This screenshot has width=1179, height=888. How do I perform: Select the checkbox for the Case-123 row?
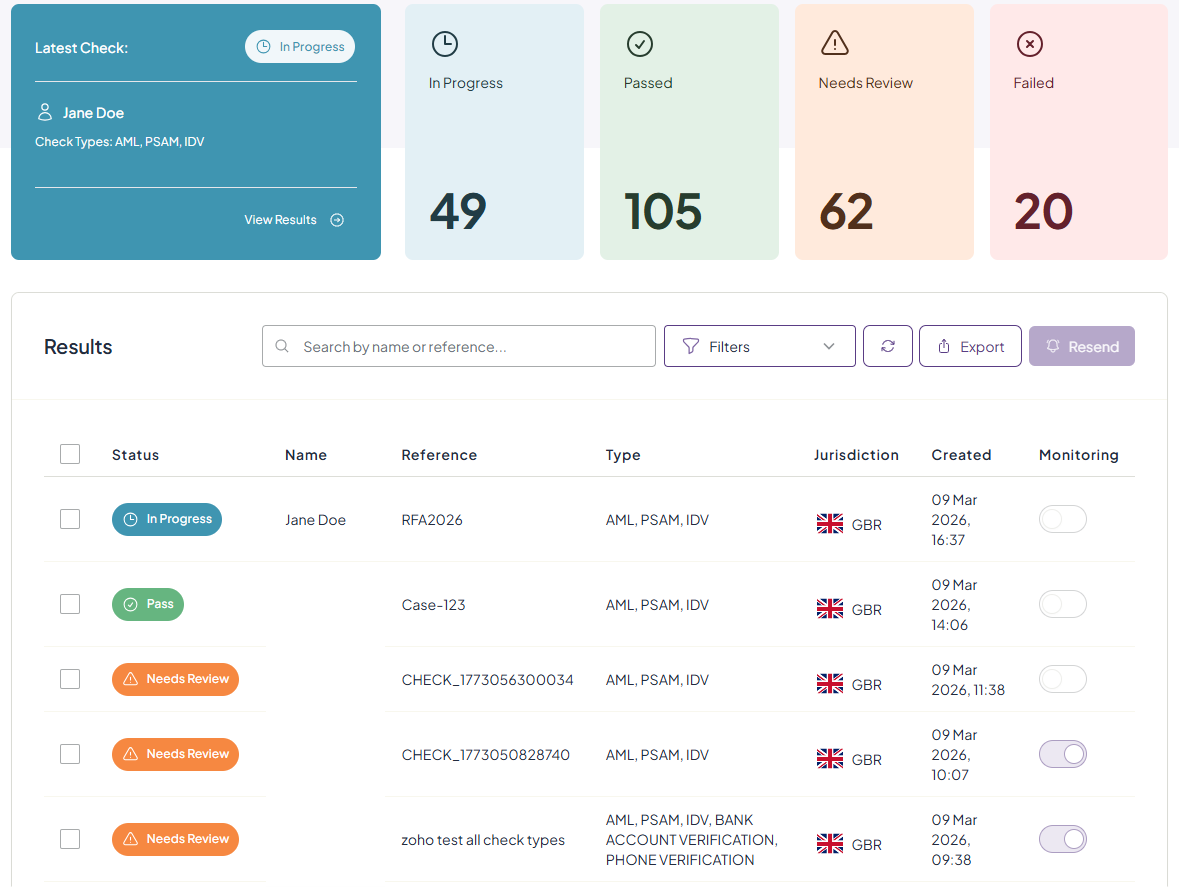pyautogui.click(x=70, y=604)
